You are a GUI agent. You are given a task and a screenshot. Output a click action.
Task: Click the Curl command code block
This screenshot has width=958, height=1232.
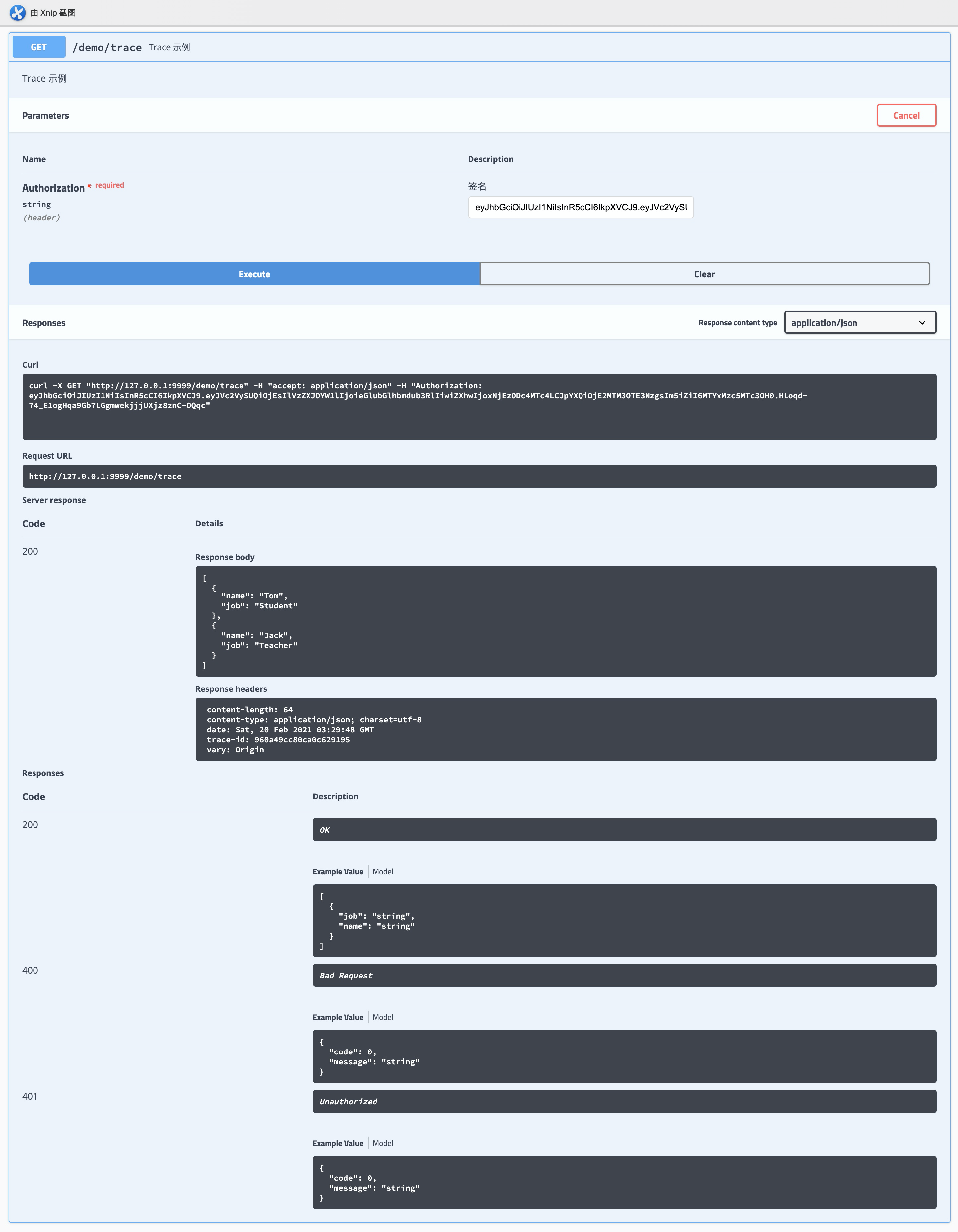(x=479, y=406)
